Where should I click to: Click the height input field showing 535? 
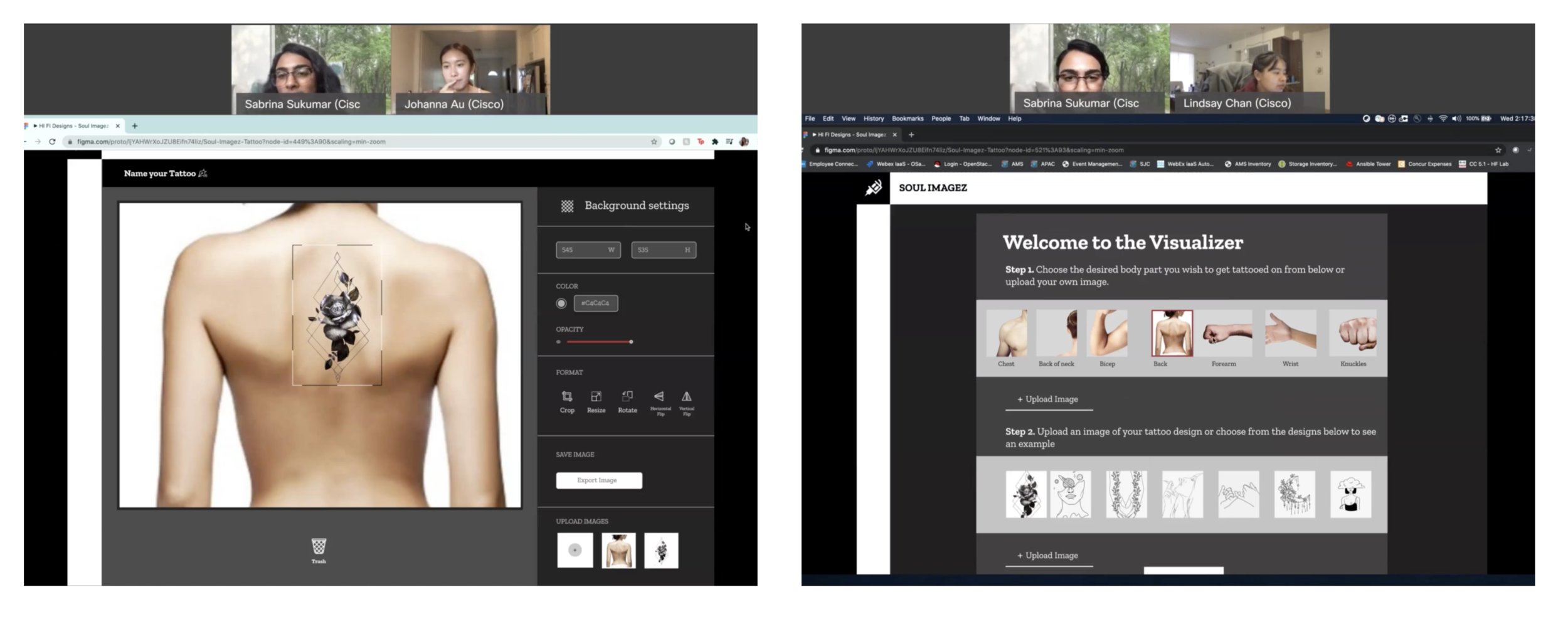pos(664,250)
